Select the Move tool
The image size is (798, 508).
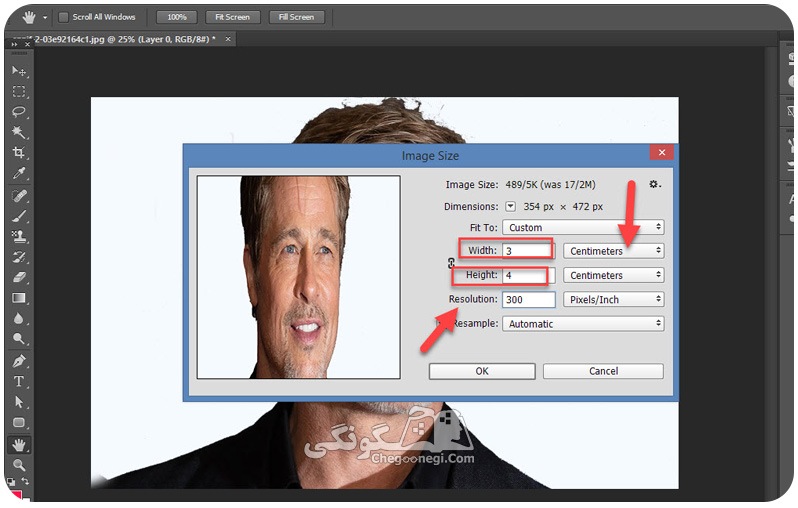pos(19,71)
